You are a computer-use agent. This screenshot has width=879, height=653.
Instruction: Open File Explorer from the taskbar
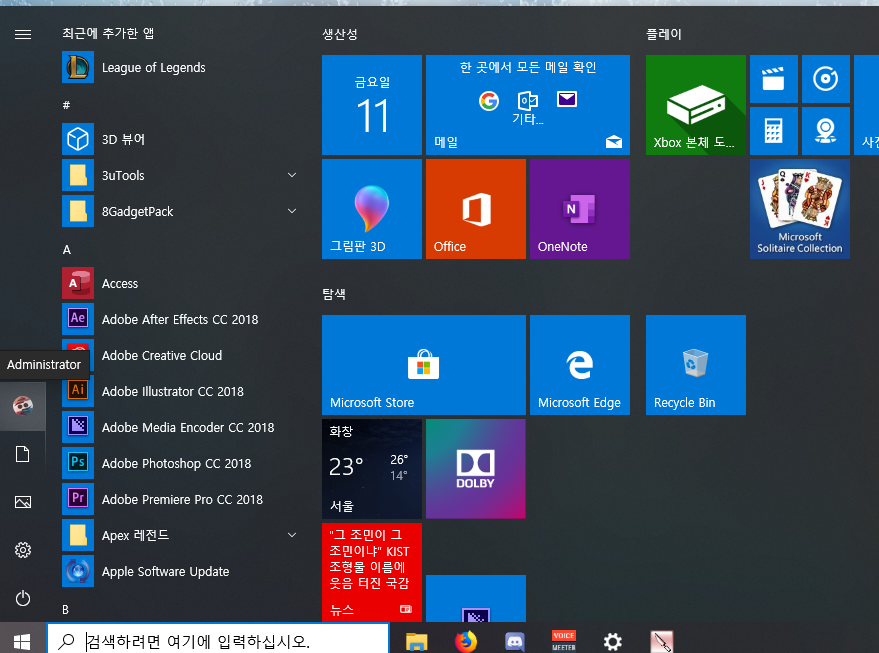click(417, 641)
